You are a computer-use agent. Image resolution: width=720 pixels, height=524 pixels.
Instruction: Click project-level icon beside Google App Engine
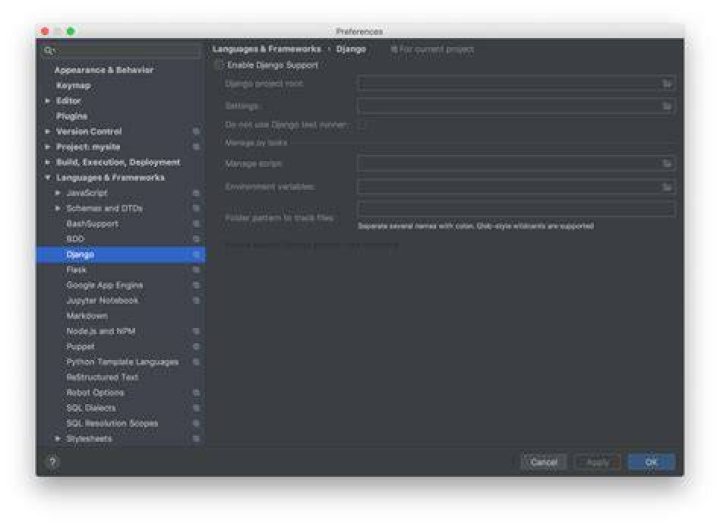coord(196,285)
